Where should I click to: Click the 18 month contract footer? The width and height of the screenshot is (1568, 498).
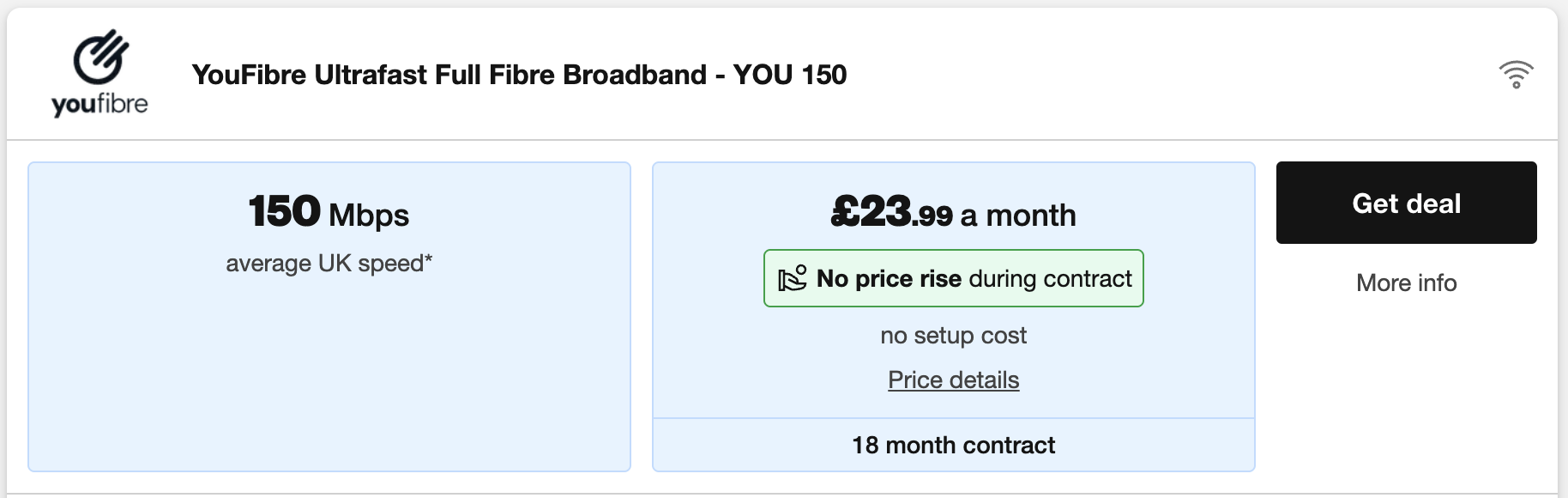tap(953, 445)
